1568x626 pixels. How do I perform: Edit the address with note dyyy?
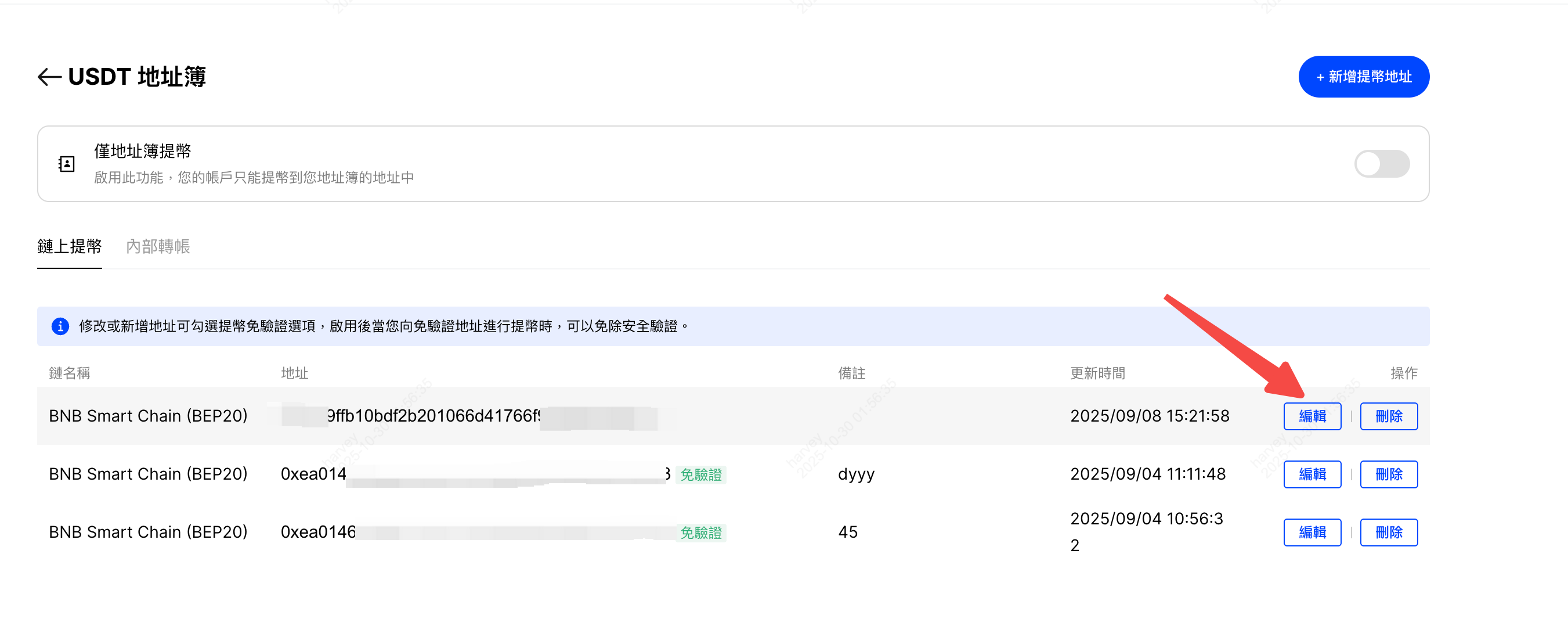point(1312,474)
